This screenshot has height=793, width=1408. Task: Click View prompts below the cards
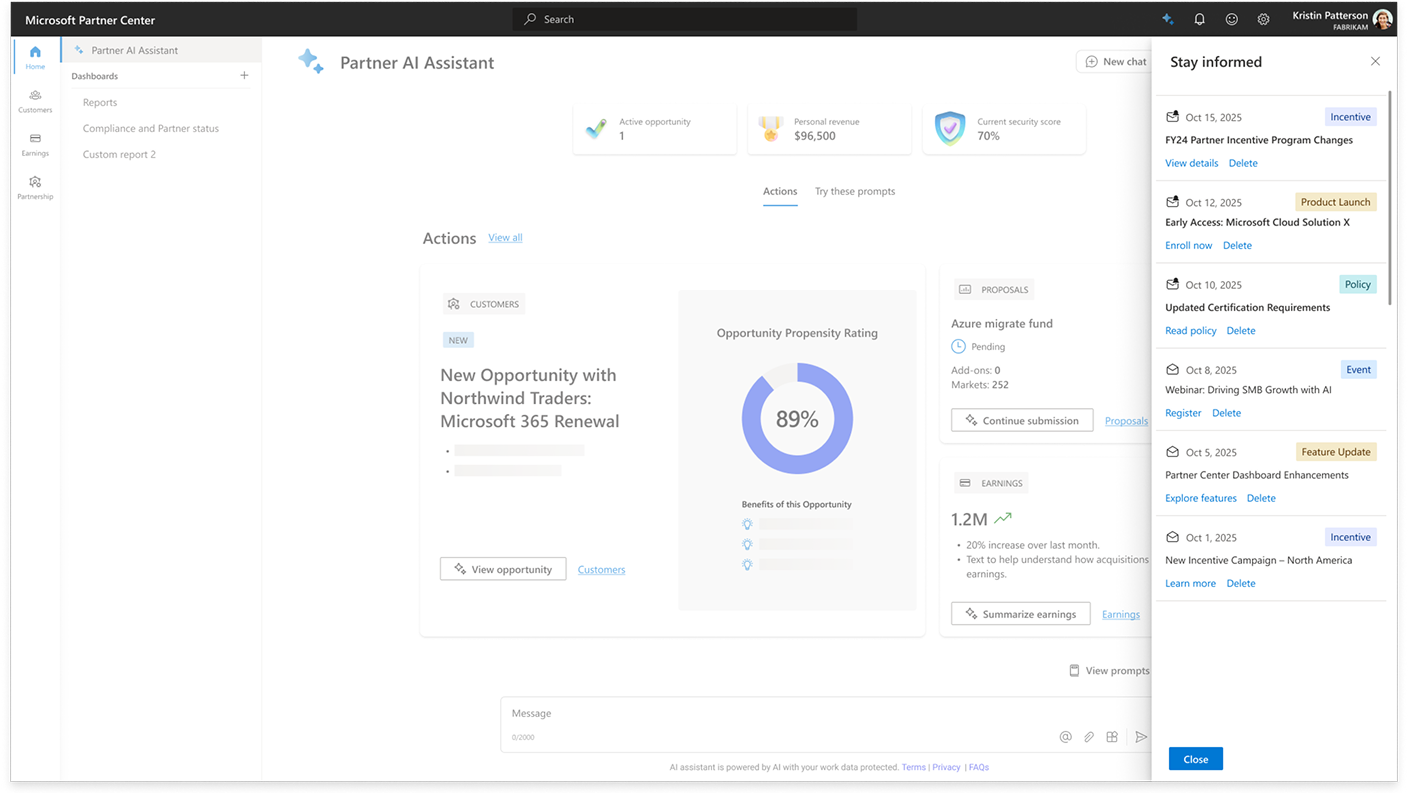pos(1108,670)
